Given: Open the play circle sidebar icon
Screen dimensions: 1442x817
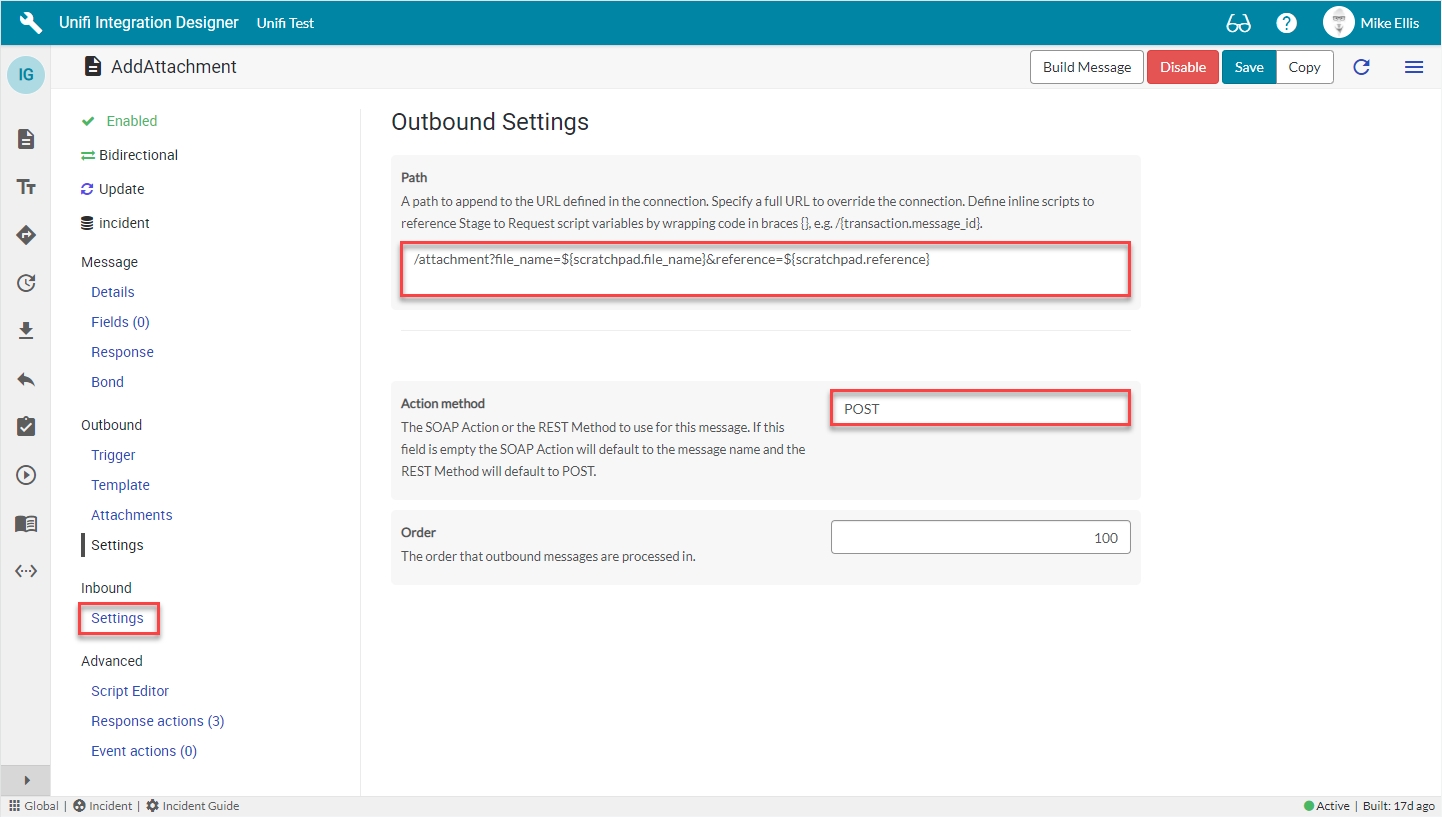Looking at the screenshot, I should [26, 475].
